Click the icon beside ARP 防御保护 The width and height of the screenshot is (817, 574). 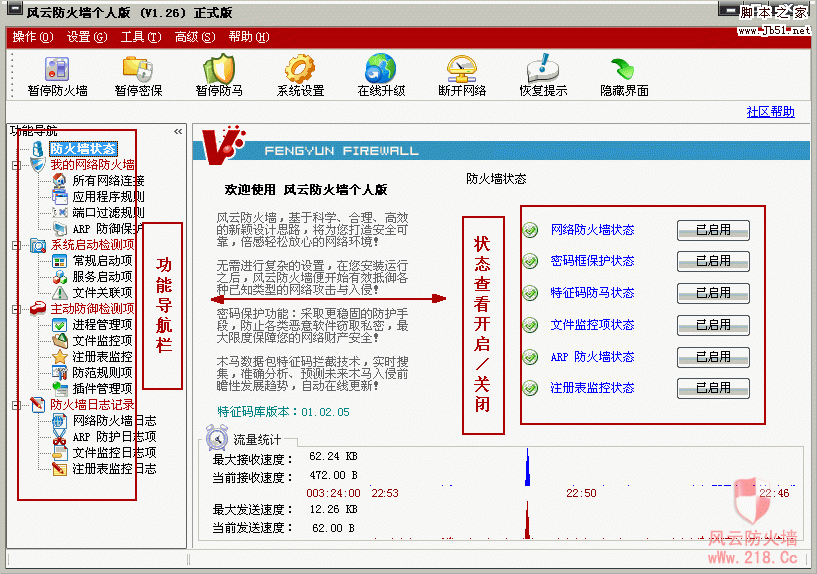pos(60,229)
